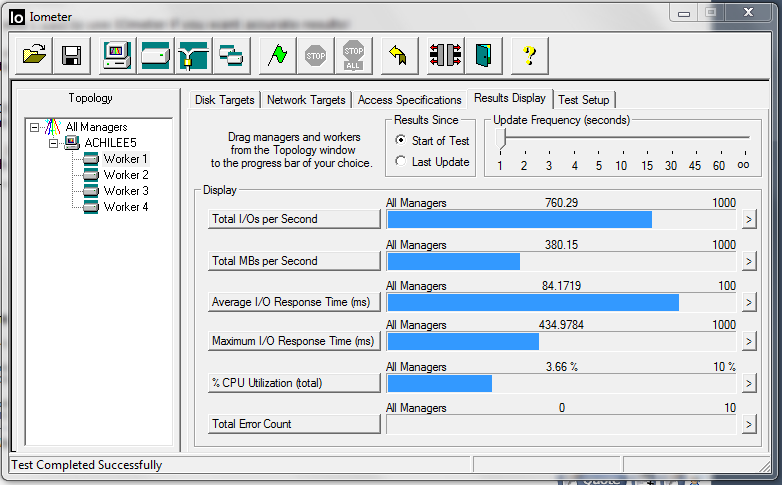Exit Iometer using door icon
The image size is (782, 485).
483,55
